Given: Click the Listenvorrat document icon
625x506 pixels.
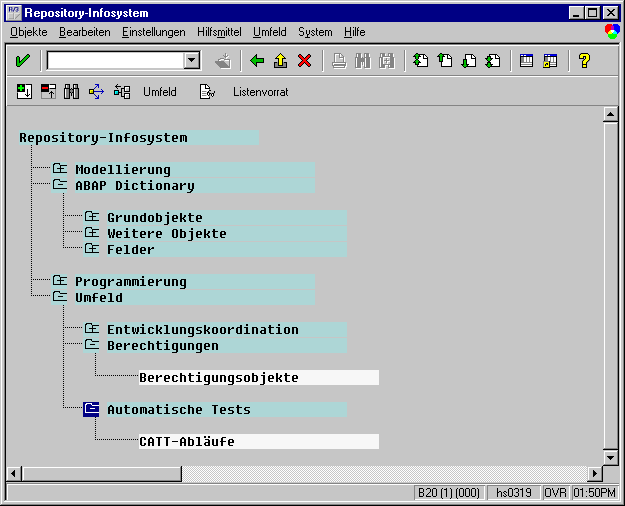Looking at the screenshot, I should (207, 92).
